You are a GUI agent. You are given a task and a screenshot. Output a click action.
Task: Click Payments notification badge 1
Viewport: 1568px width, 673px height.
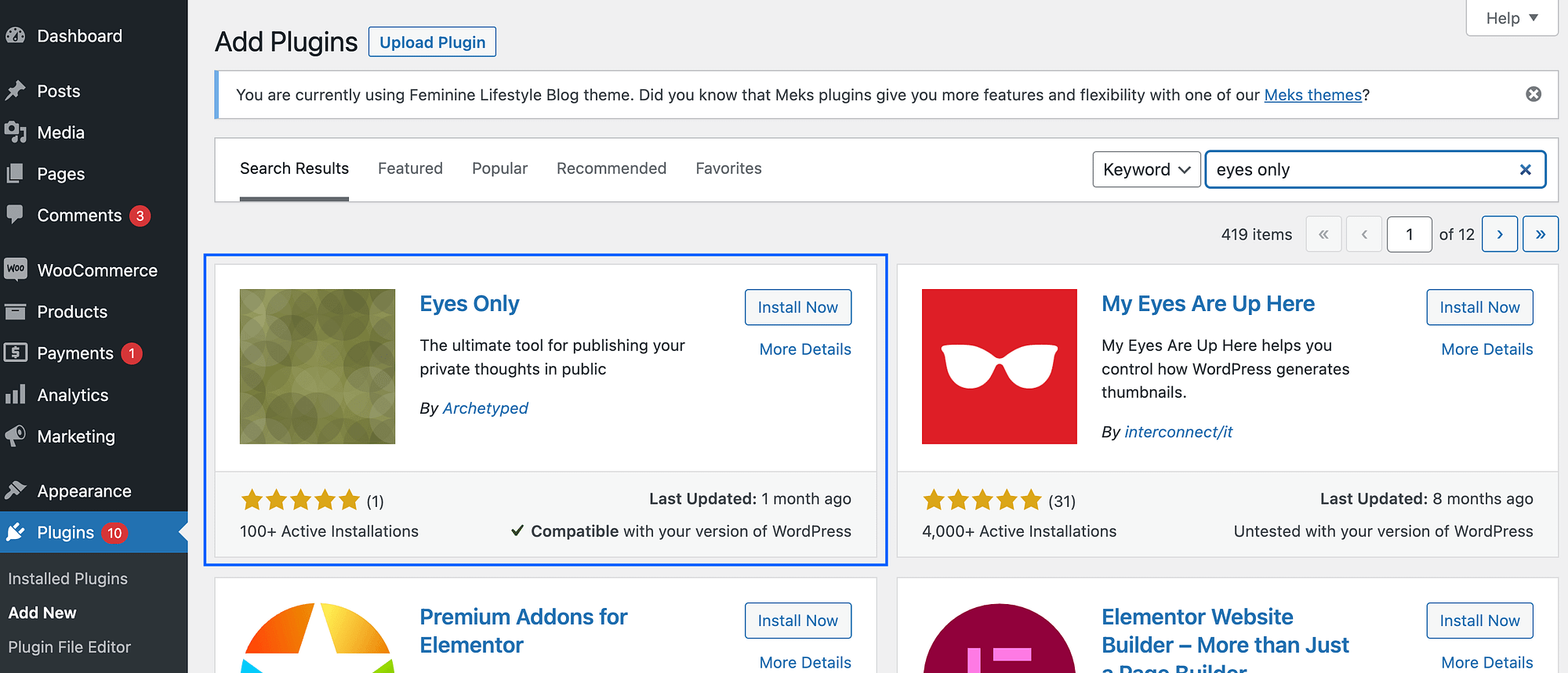[x=132, y=353]
